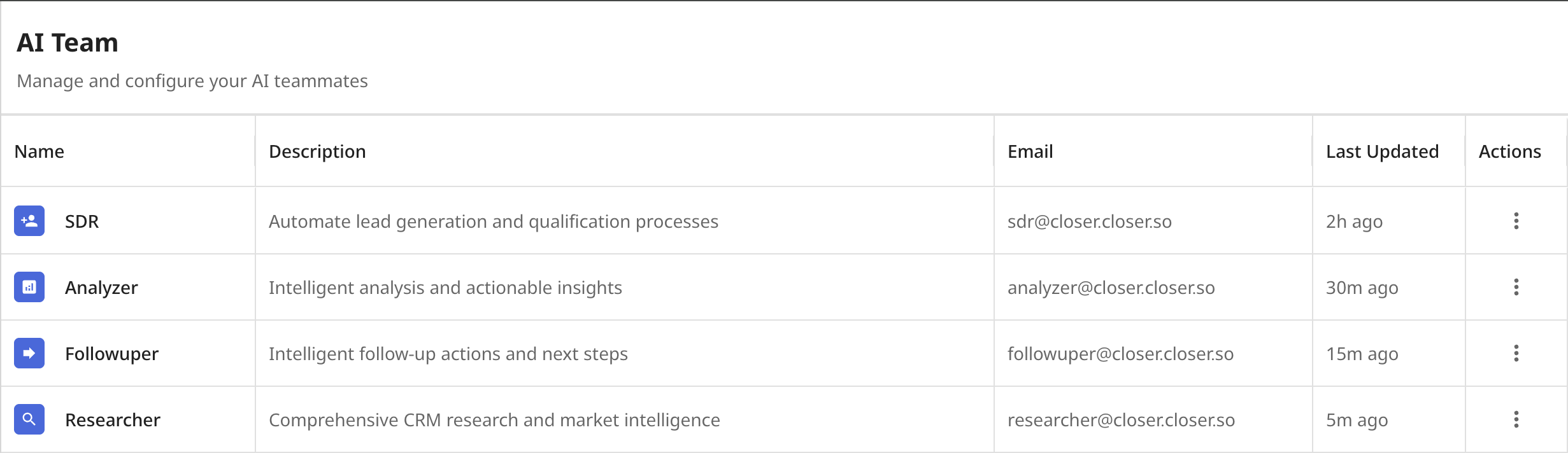Click the Analyzer chart icon
The image size is (1568, 453).
click(x=29, y=287)
